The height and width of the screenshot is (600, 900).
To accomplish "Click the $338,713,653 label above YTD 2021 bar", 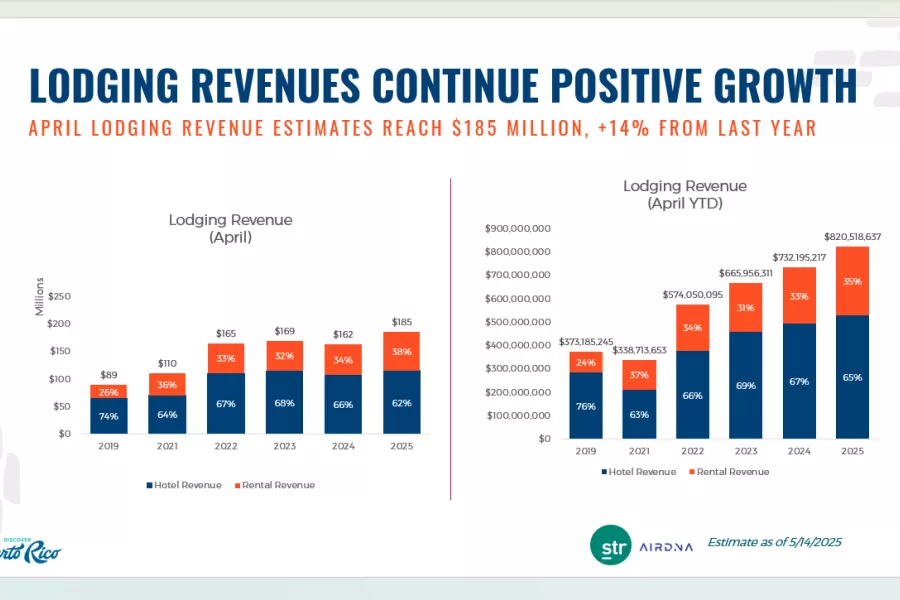I will 639,350.
